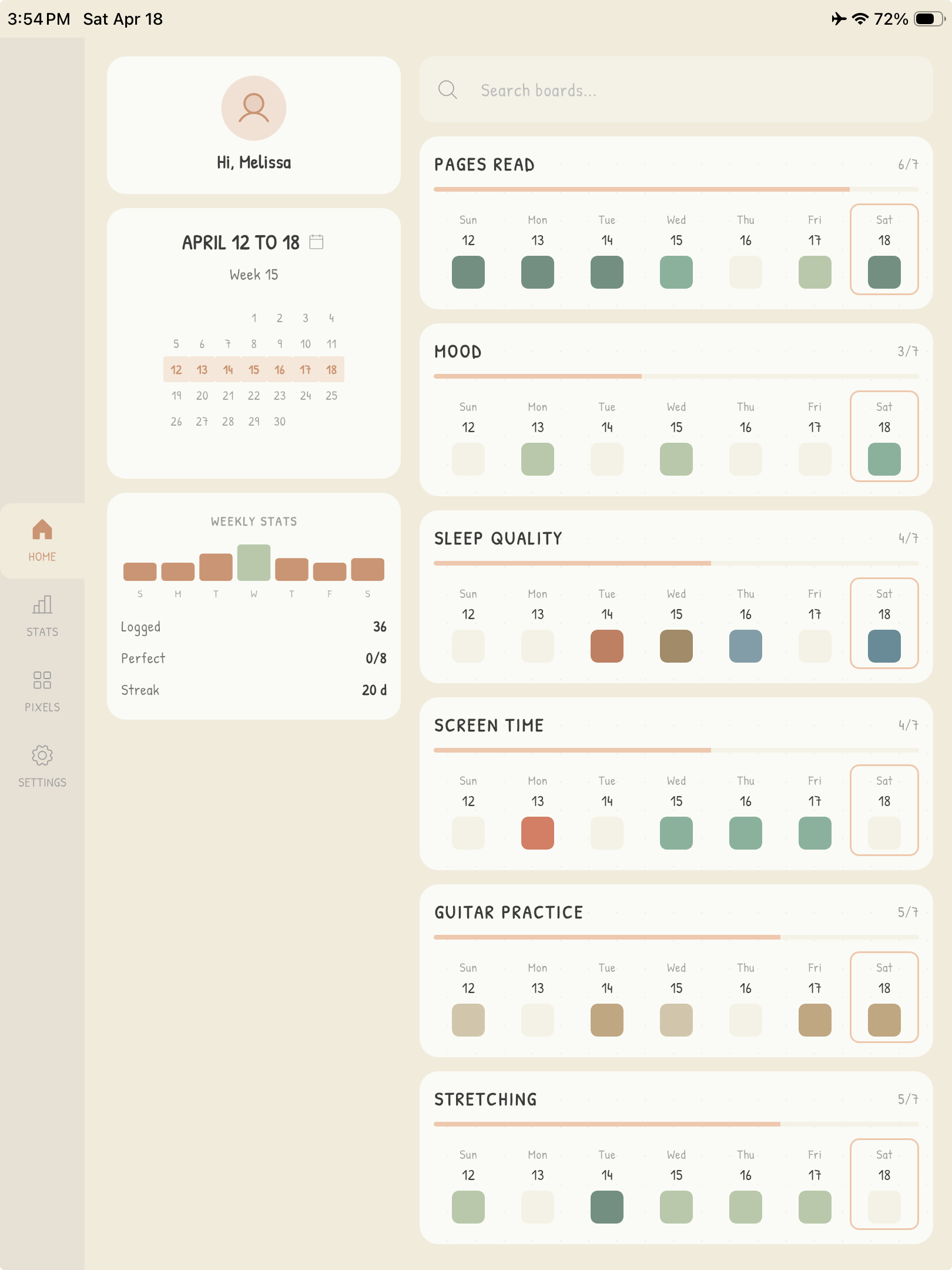Screen dimensions: 952x1270
Task: Tap Screen Time red pixel Mon 13
Action: coord(538,833)
